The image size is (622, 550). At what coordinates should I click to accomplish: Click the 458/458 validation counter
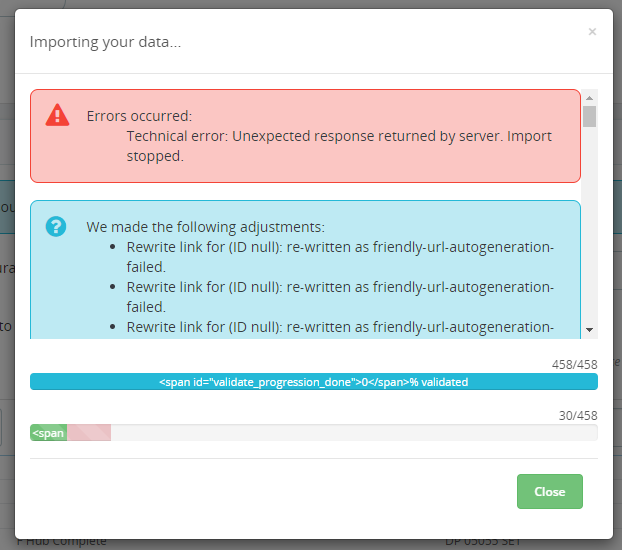pyautogui.click(x=574, y=365)
